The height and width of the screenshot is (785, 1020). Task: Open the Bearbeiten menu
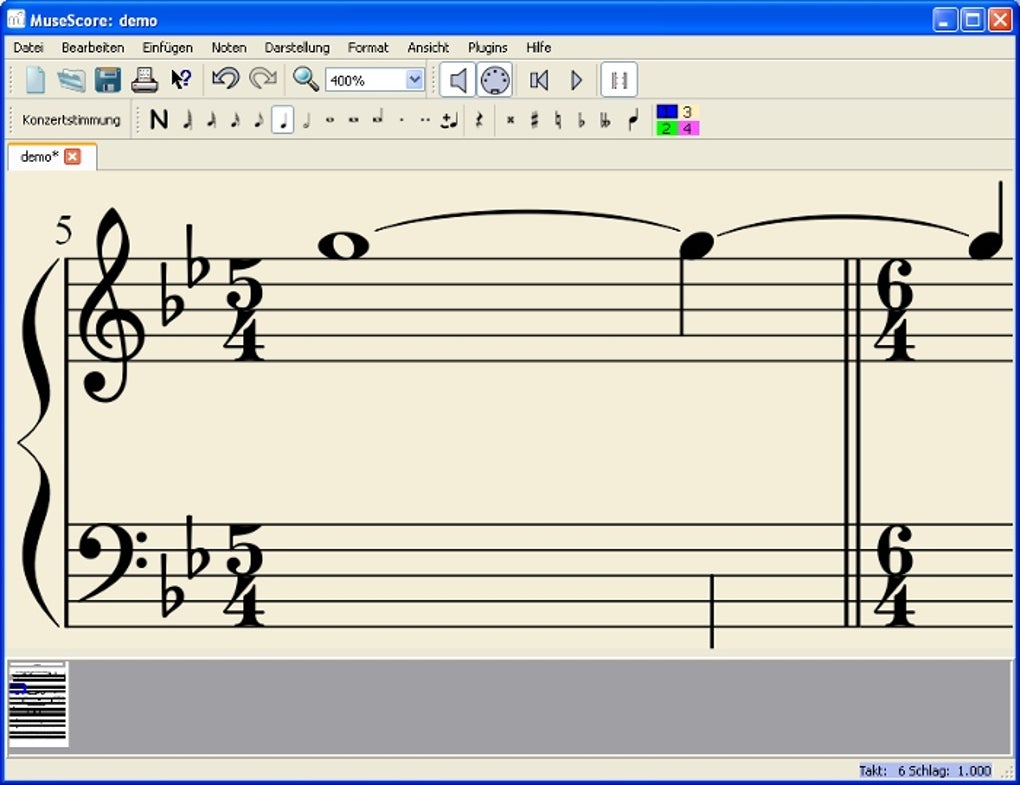click(93, 47)
